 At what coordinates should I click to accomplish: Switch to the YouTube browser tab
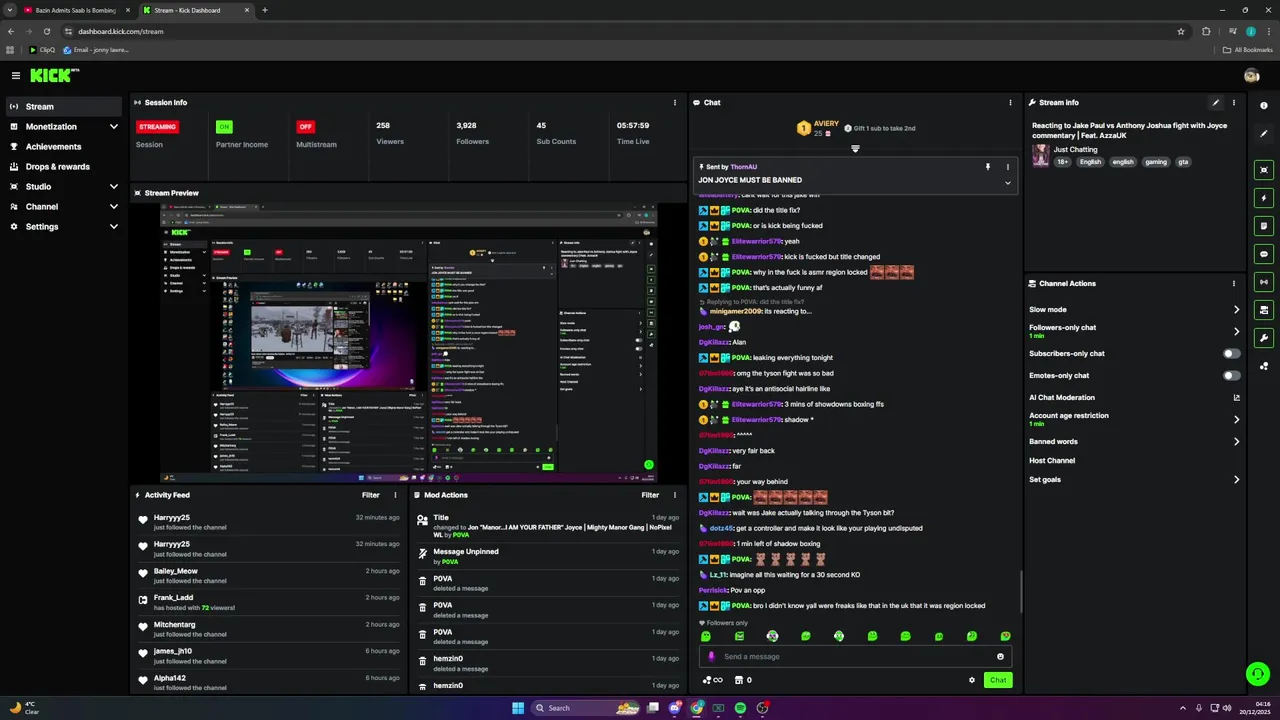pos(75,10)
